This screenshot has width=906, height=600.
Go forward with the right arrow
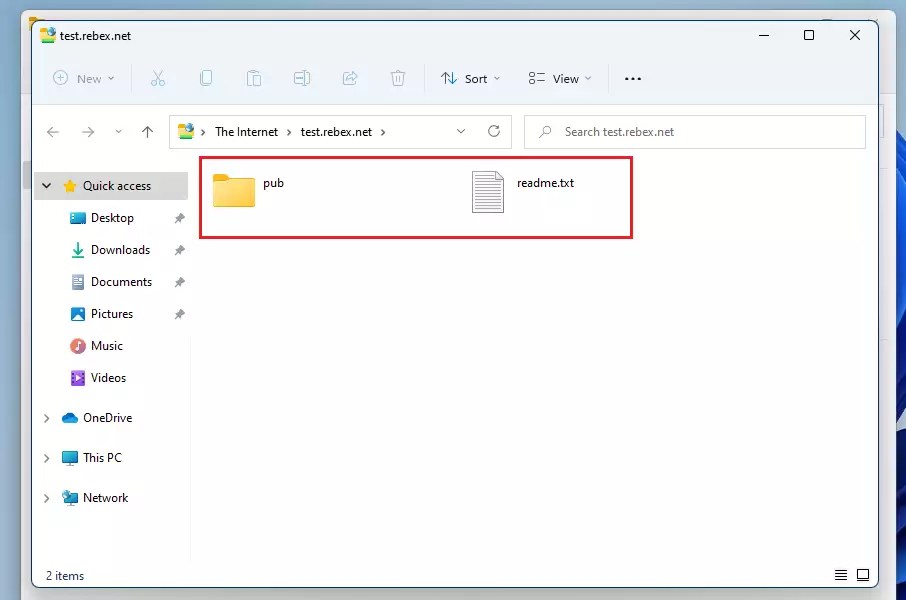pyautogui.click(x=88, y=132)
